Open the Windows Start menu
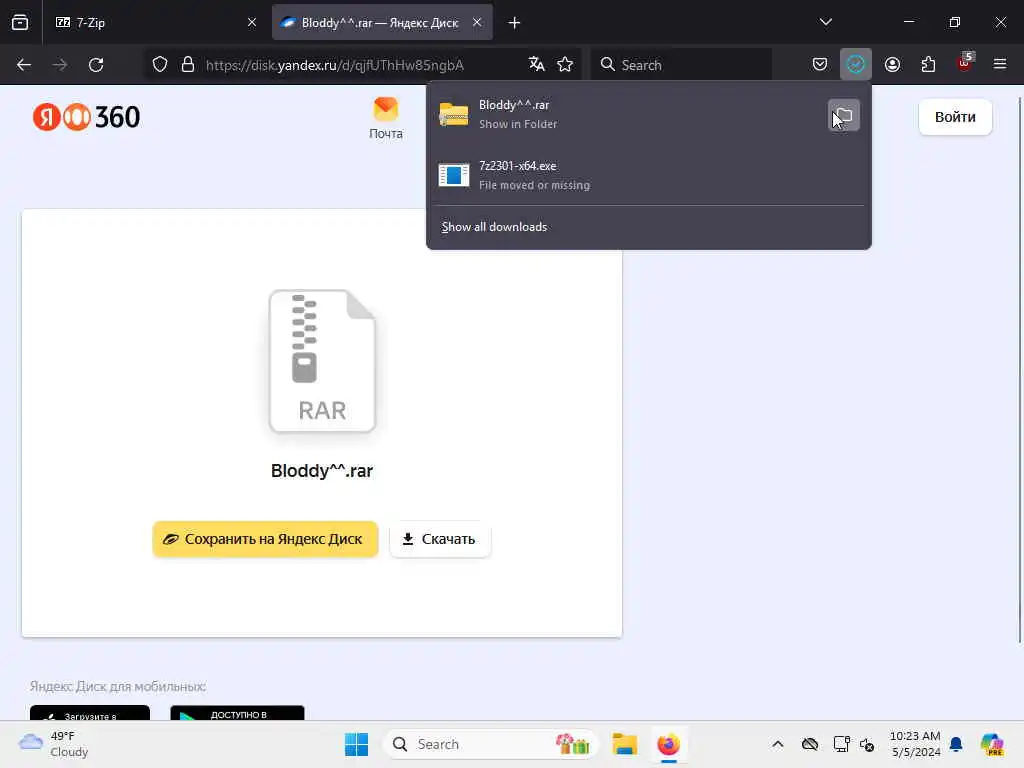 pyautogui.click(x=357, y=744)
